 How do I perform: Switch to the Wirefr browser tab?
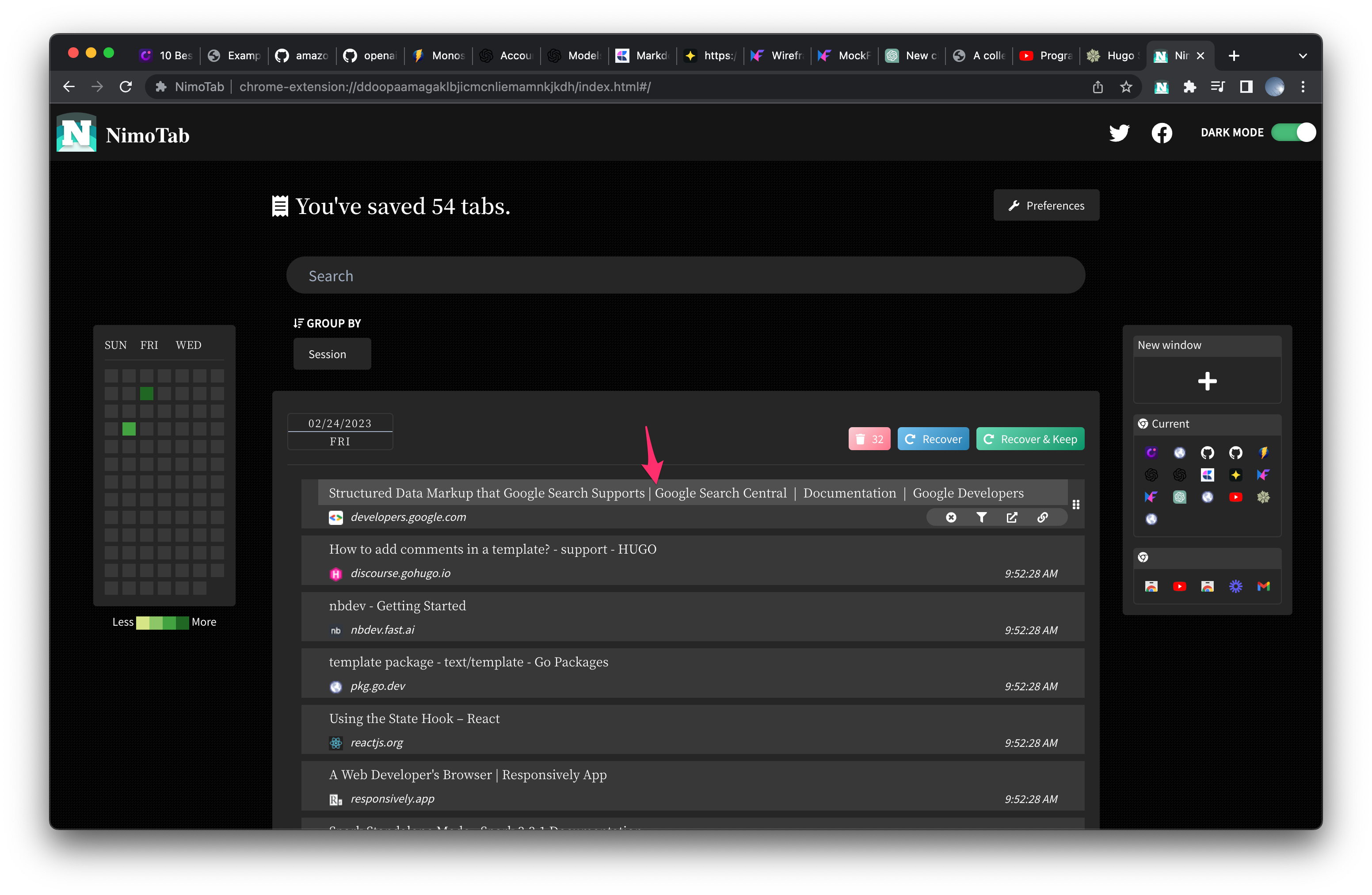point(777,55)
